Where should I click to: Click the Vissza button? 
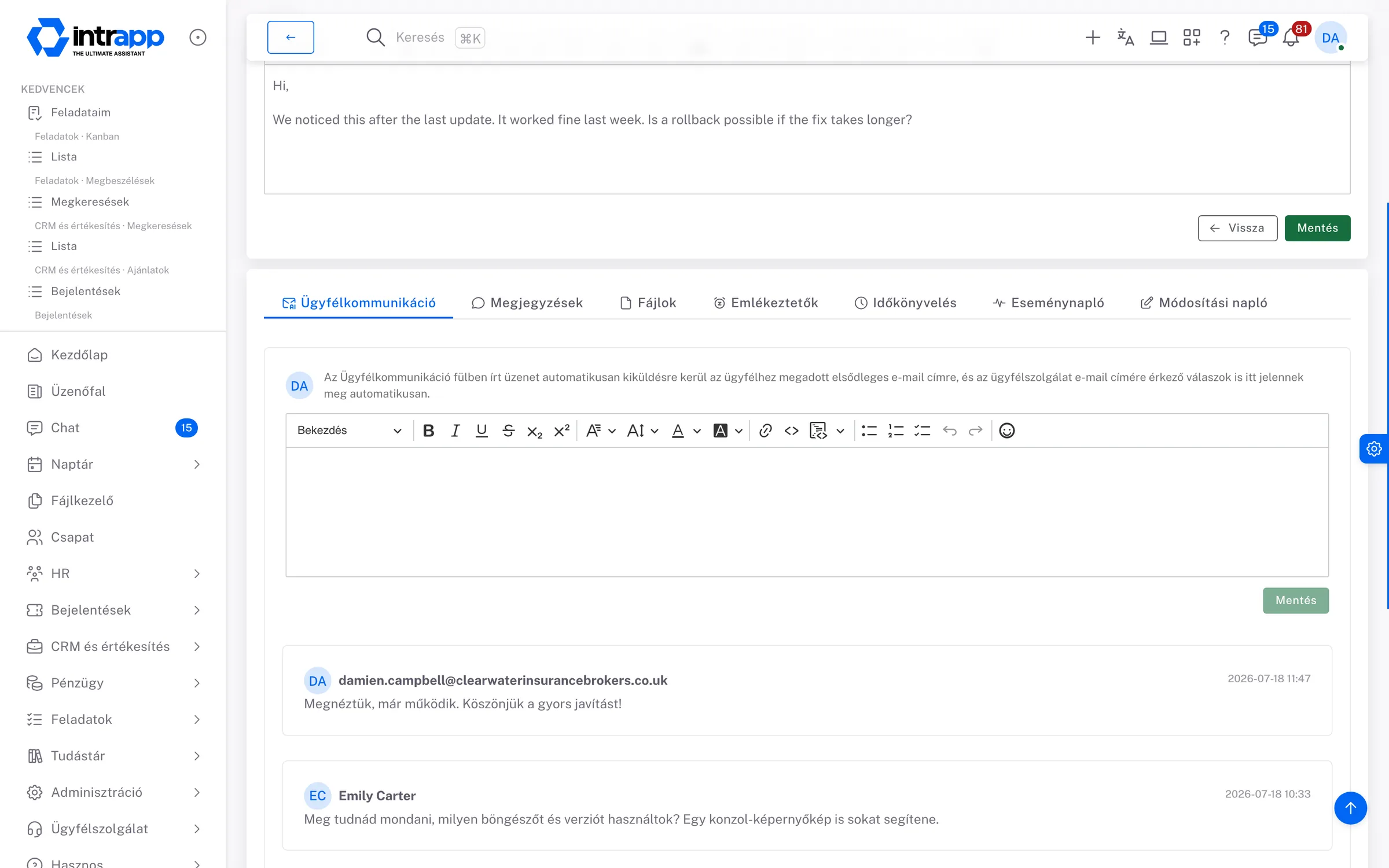point(1237,228)
